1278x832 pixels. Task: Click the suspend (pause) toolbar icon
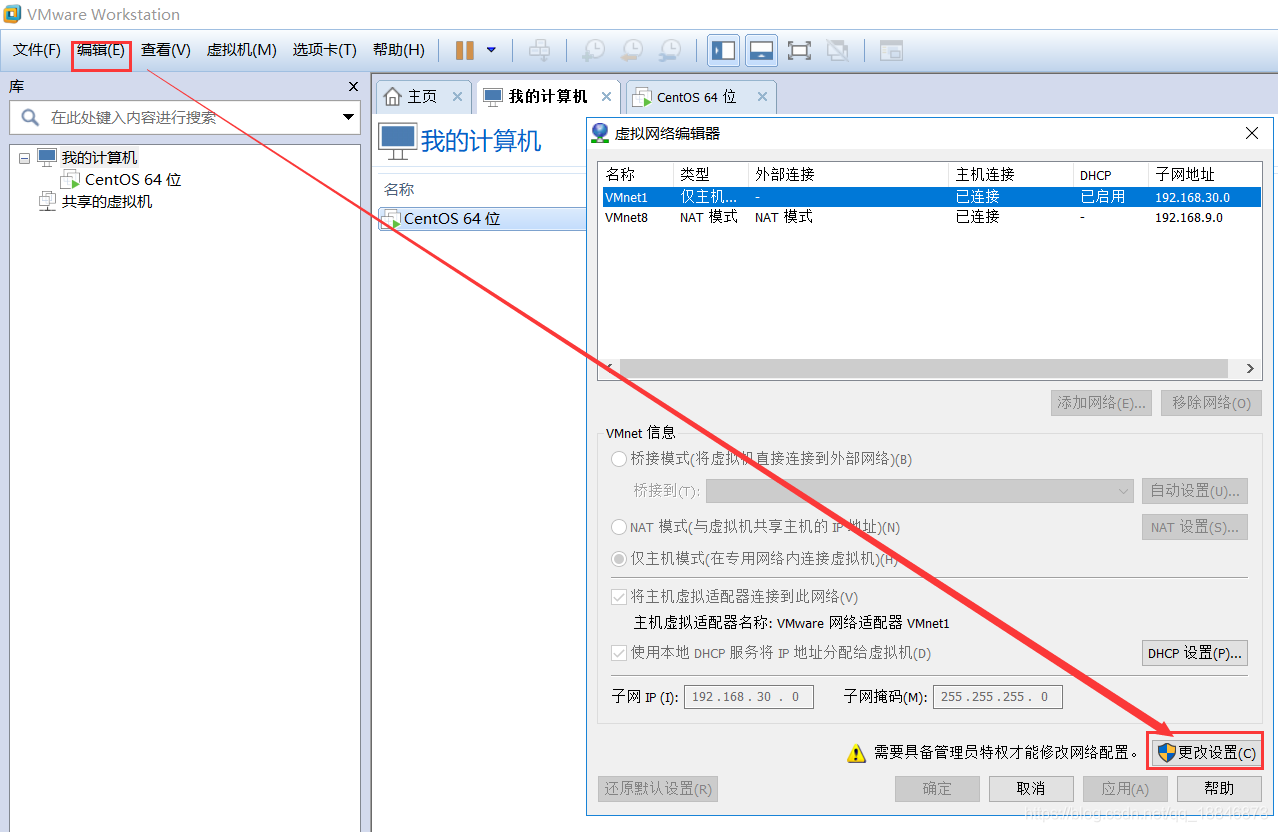tap(465, 50)
